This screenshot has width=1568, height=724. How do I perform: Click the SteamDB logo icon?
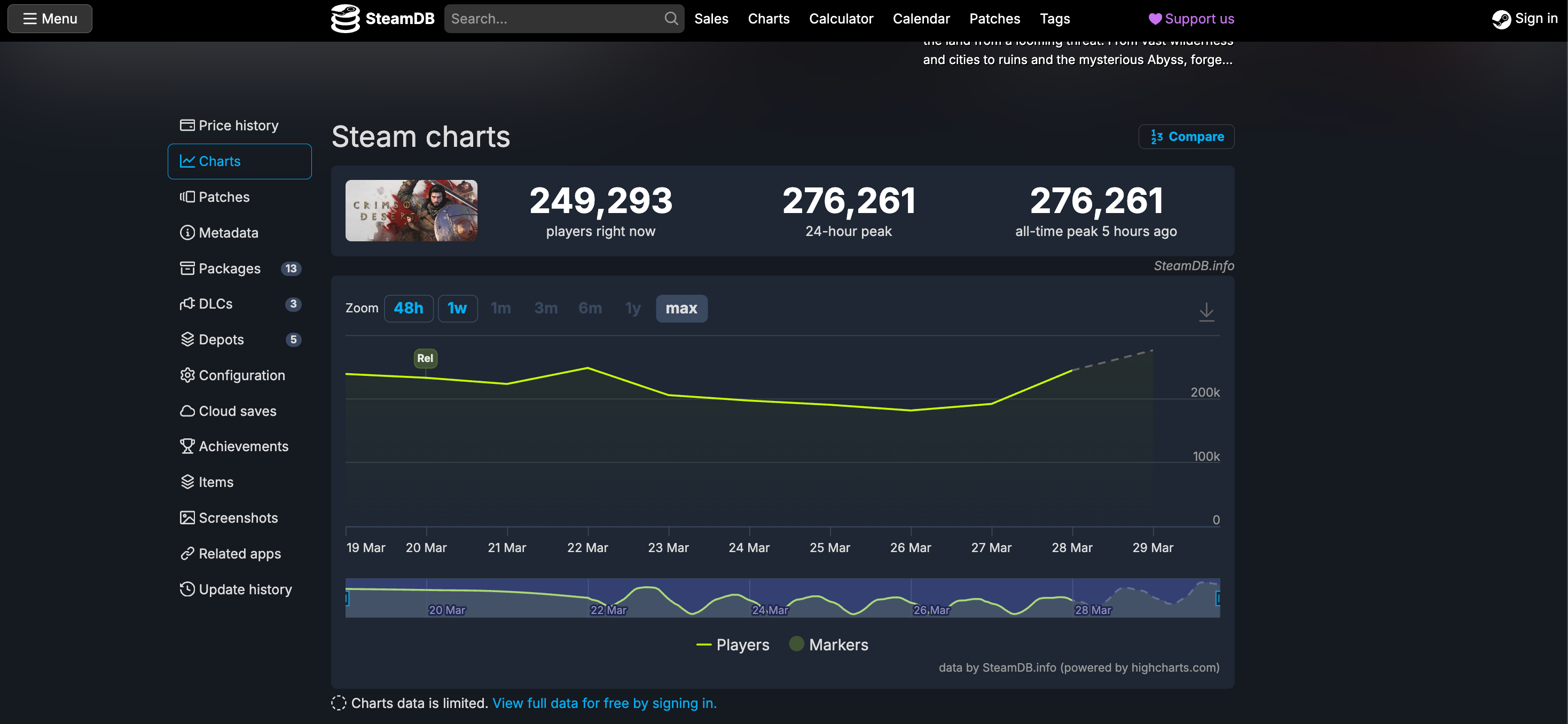click(345, 18)
